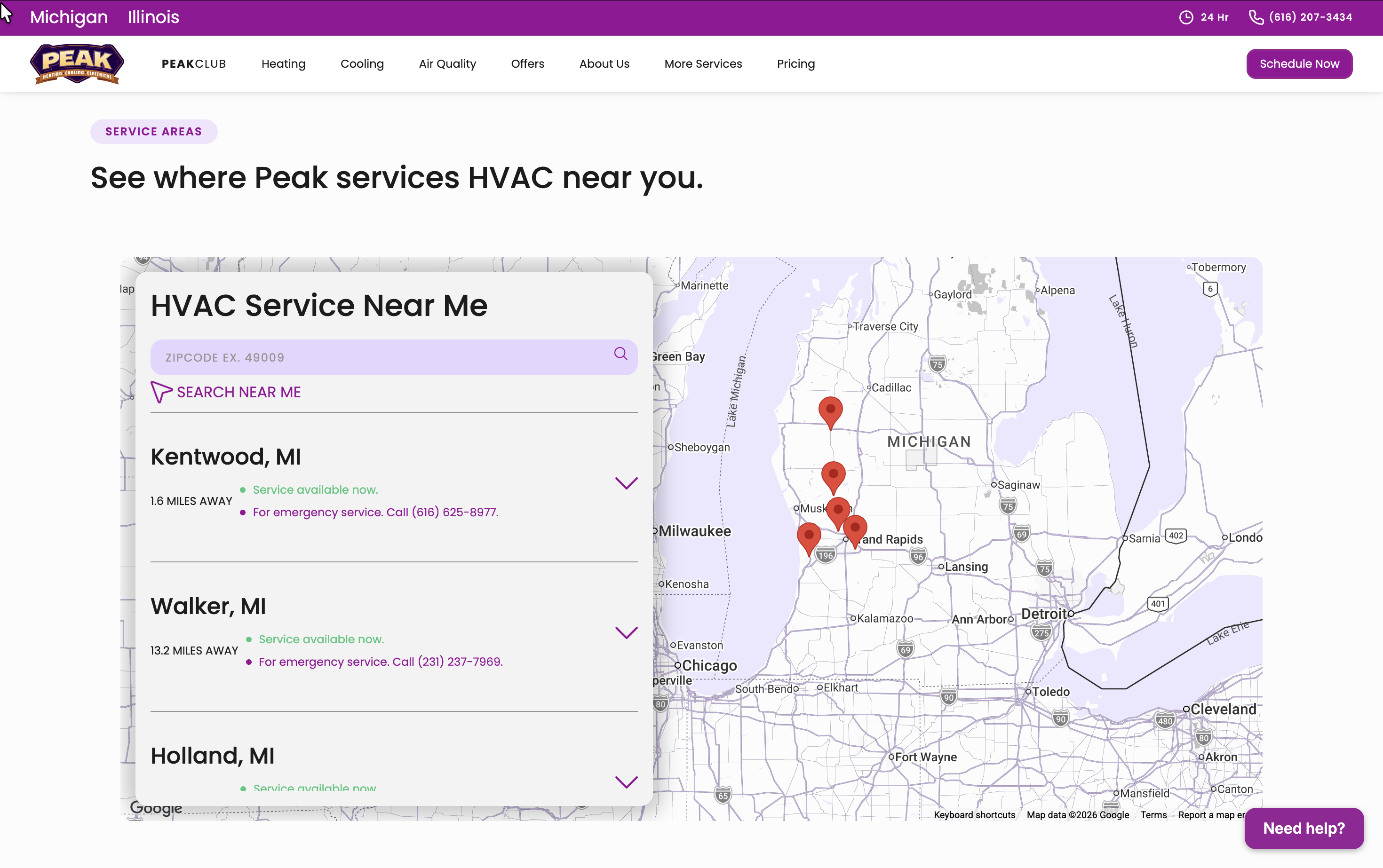Click the SEARCH NEAR ME link

click(x=239, y=392)
